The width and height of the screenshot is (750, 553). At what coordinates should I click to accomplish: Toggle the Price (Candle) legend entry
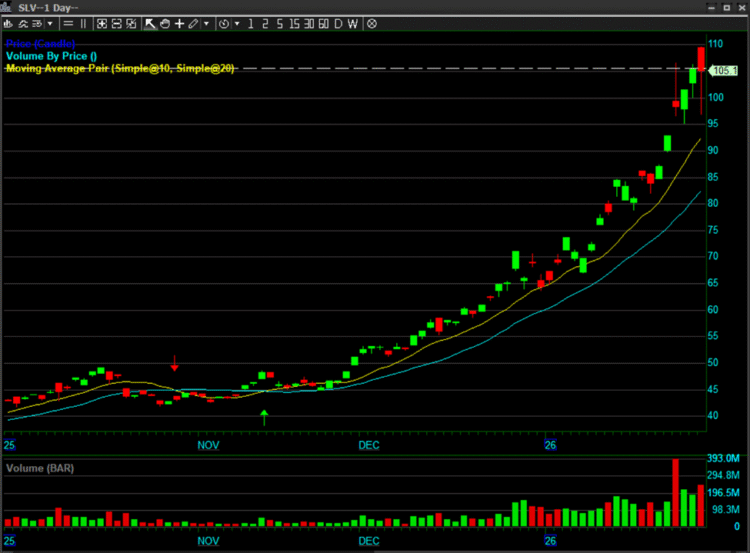(x=40, y=45)
